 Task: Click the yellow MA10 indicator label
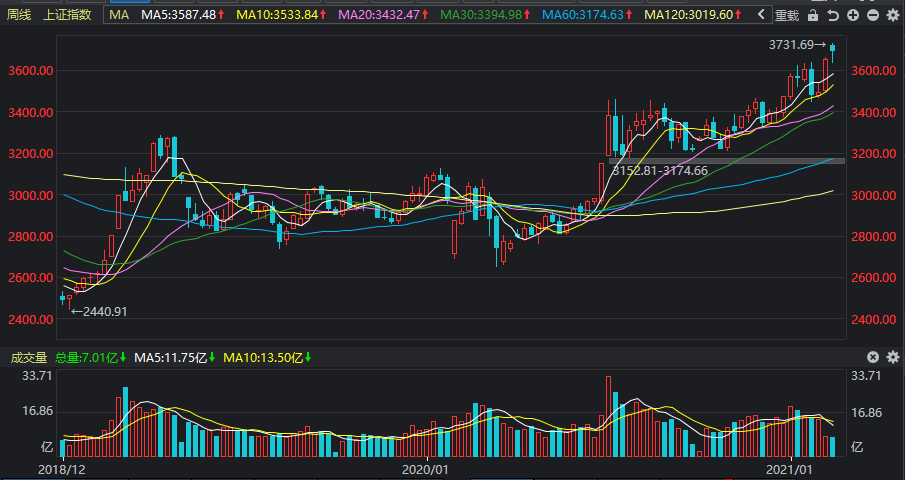click(285, 15)
